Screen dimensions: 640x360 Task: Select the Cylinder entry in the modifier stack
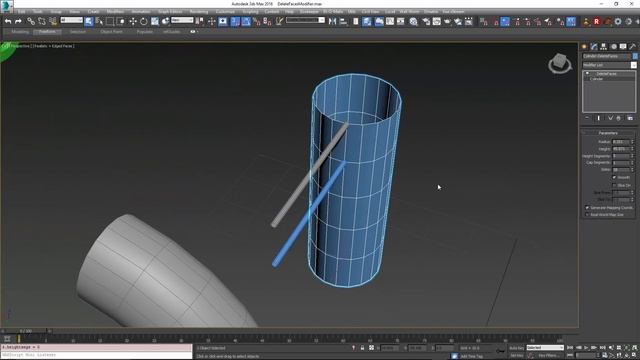[597, 79]
